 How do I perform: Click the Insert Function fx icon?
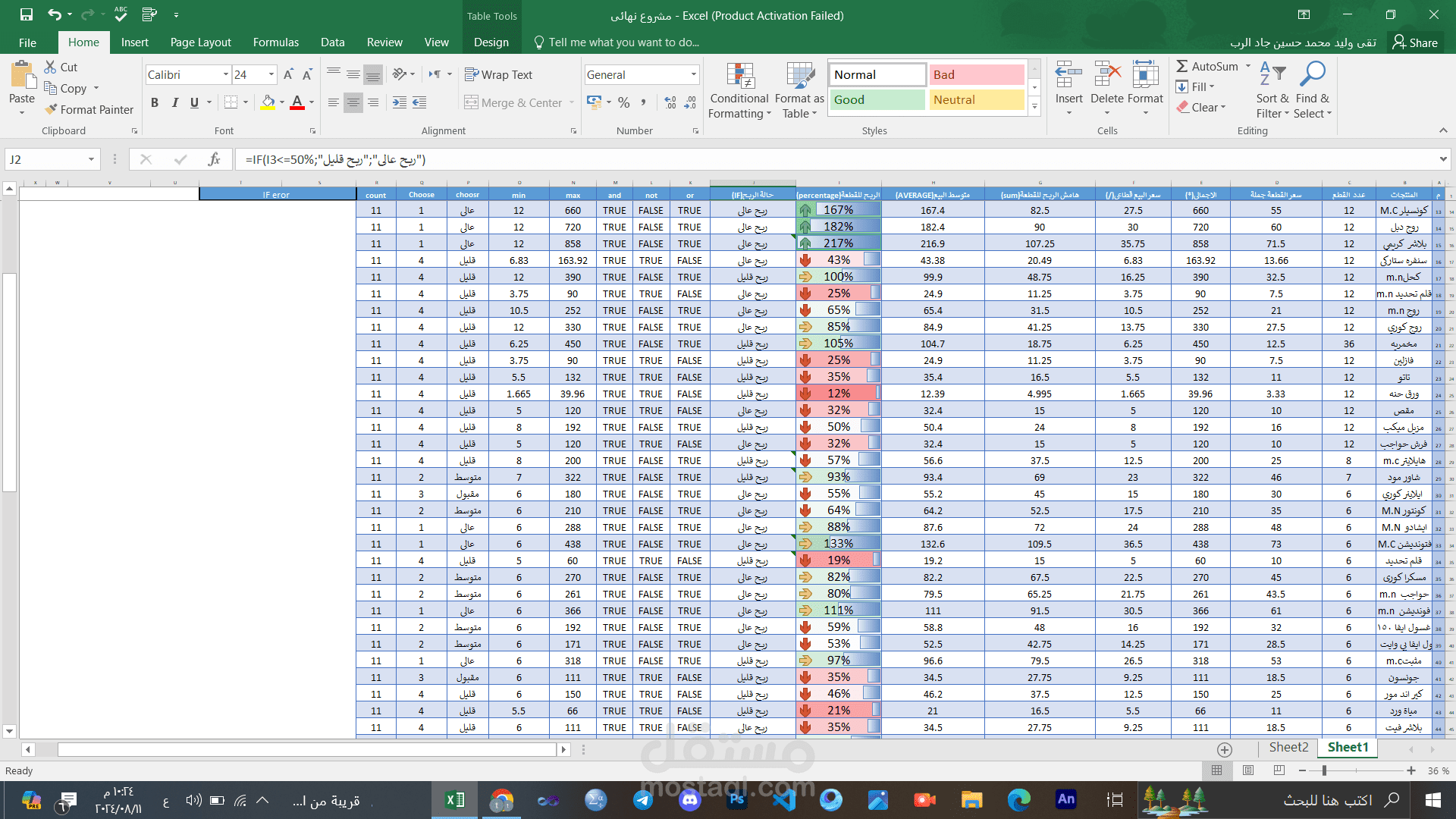(214, 159)
